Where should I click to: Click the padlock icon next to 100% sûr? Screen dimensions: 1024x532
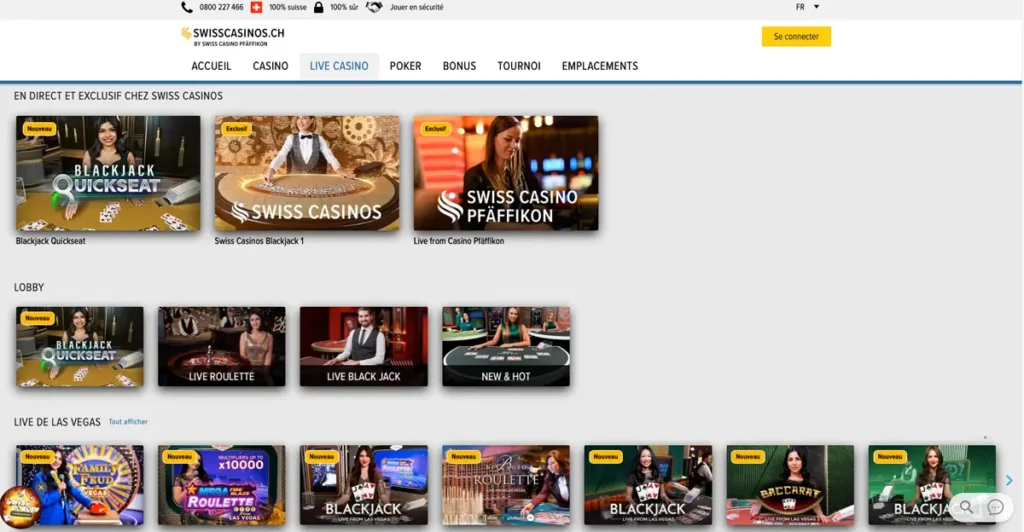[319, 7]
